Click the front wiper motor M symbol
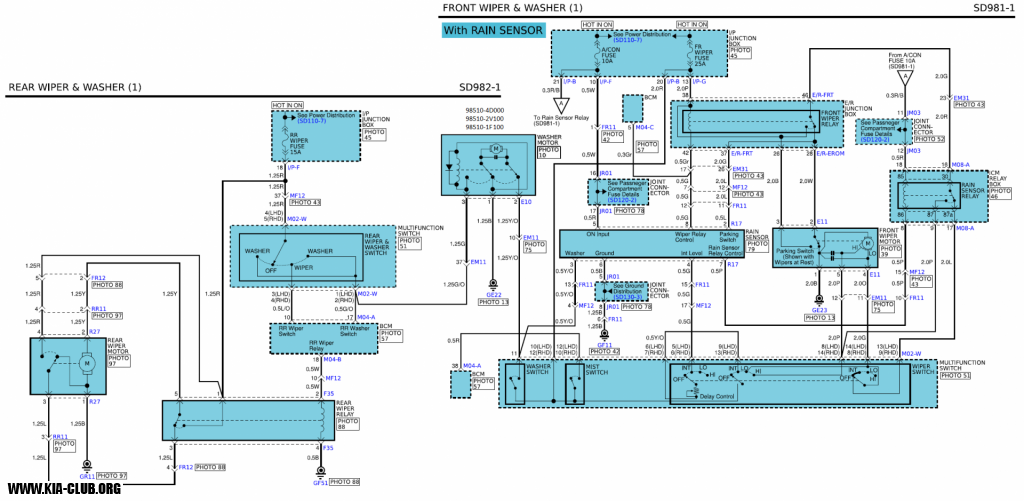The width and height of the screenshot is (1024, 501). (x=869, y=243)
